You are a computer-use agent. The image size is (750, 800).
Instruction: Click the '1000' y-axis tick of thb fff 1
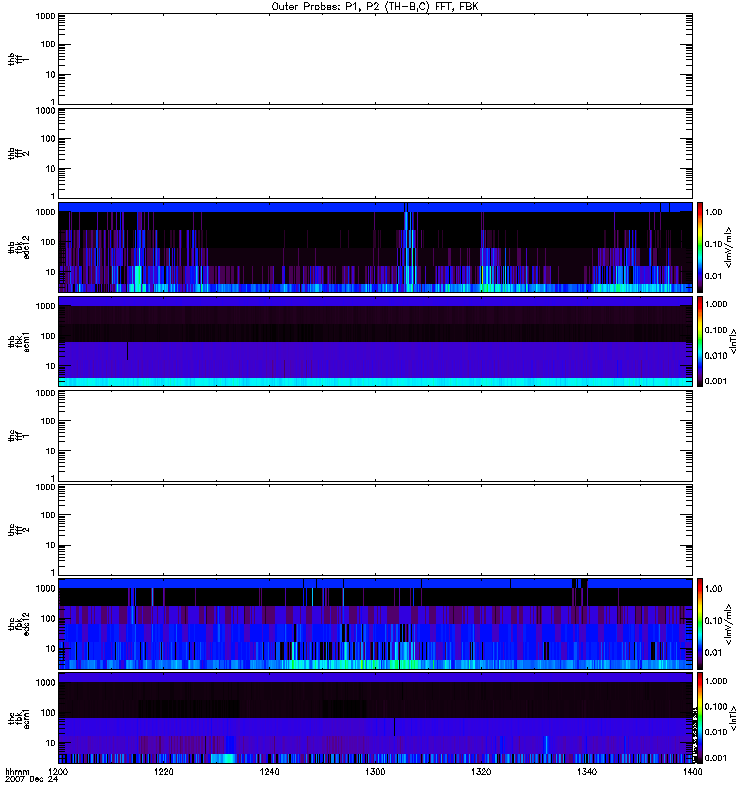[45, 16]
